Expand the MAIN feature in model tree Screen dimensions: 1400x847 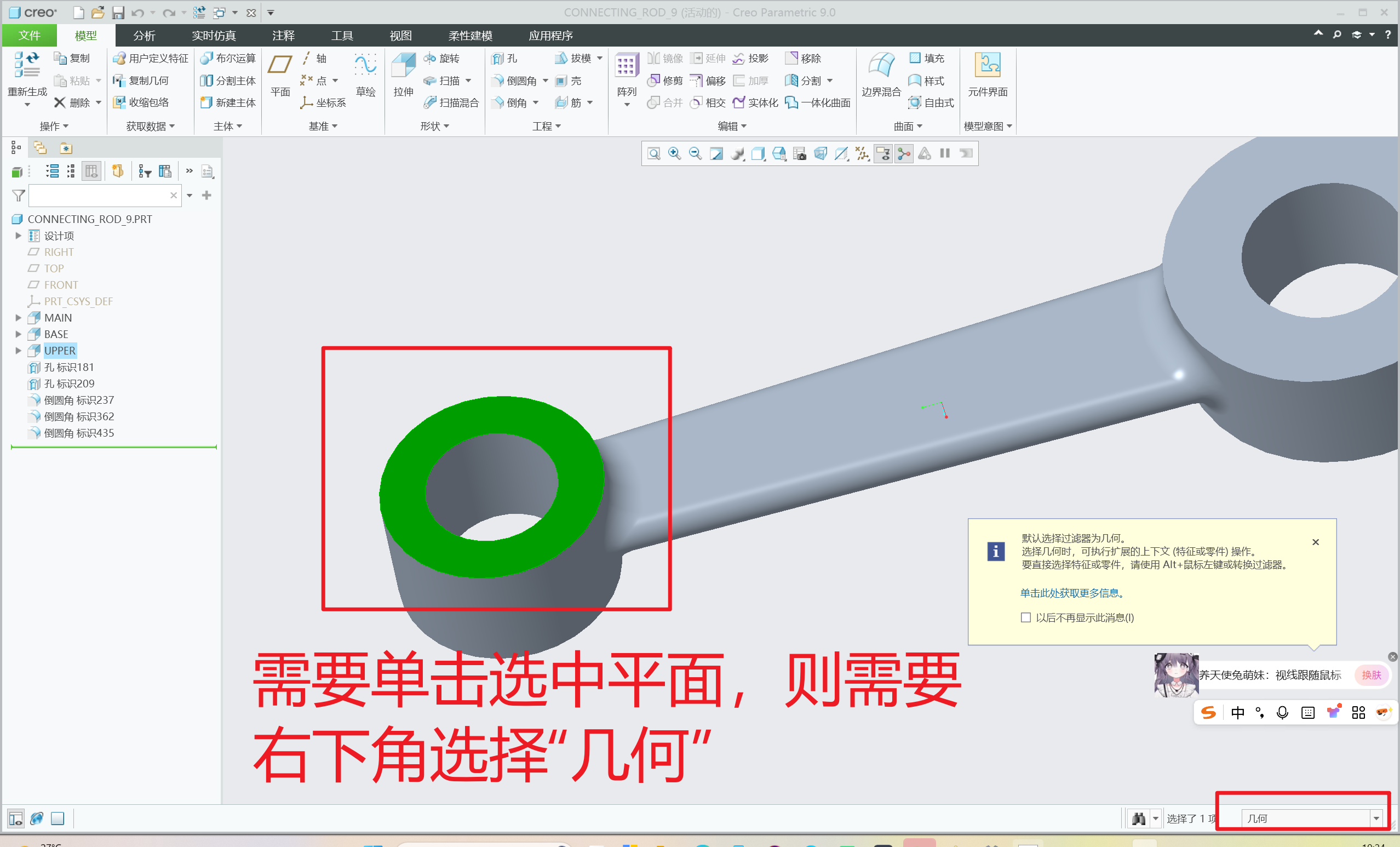click(18, 318)
